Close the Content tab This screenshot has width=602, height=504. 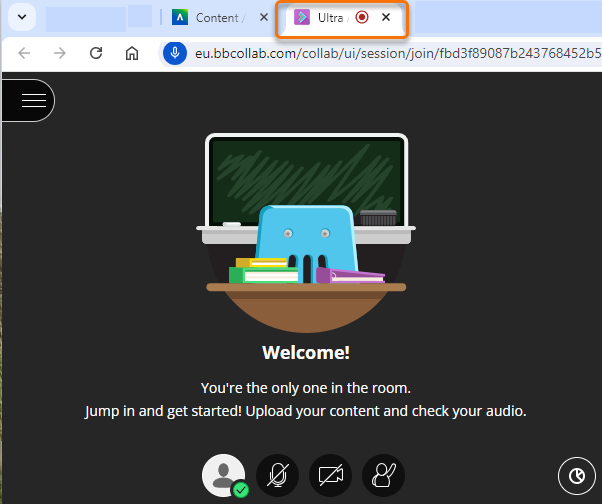coord(263,18)
